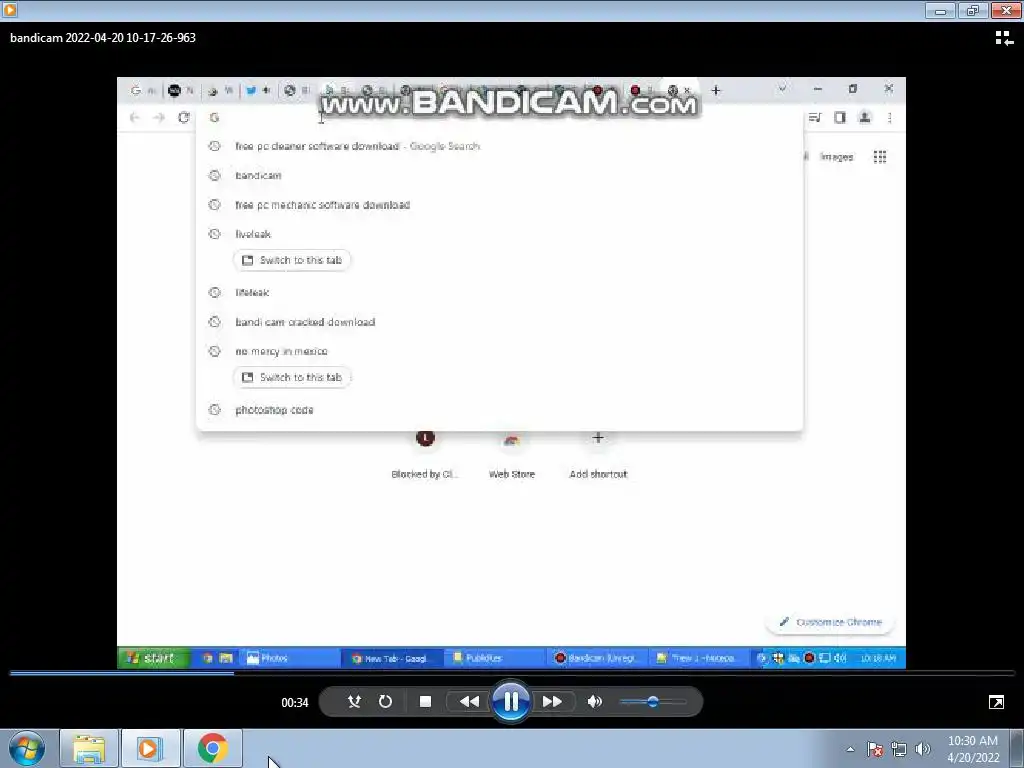1024x768 pixels.
Task: Open the system volume tray icon
Action: click(923, 749)
